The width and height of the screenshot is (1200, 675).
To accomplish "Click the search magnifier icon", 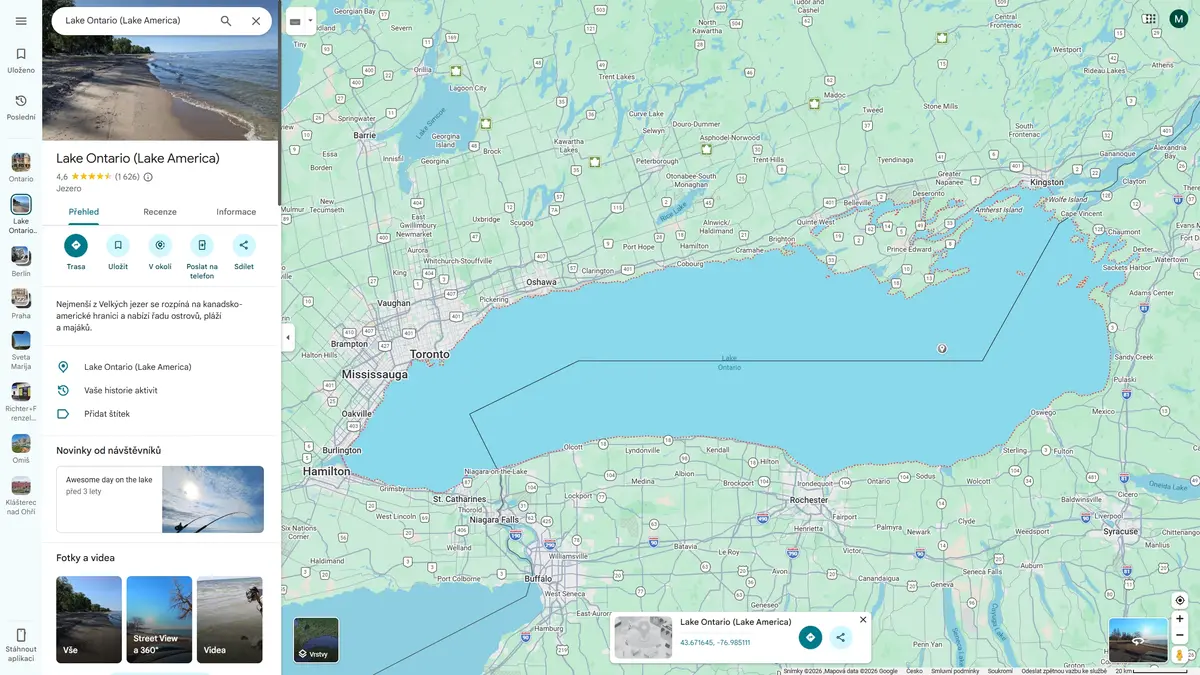I will [x=226, y=21].
